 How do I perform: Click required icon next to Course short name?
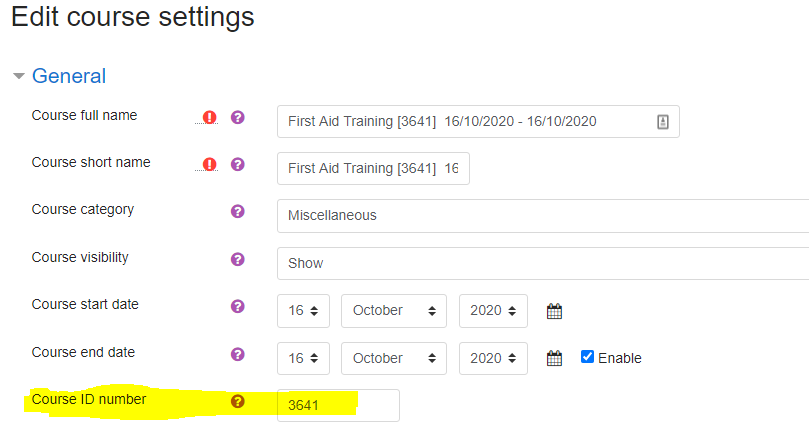click(x=209, y=165)
